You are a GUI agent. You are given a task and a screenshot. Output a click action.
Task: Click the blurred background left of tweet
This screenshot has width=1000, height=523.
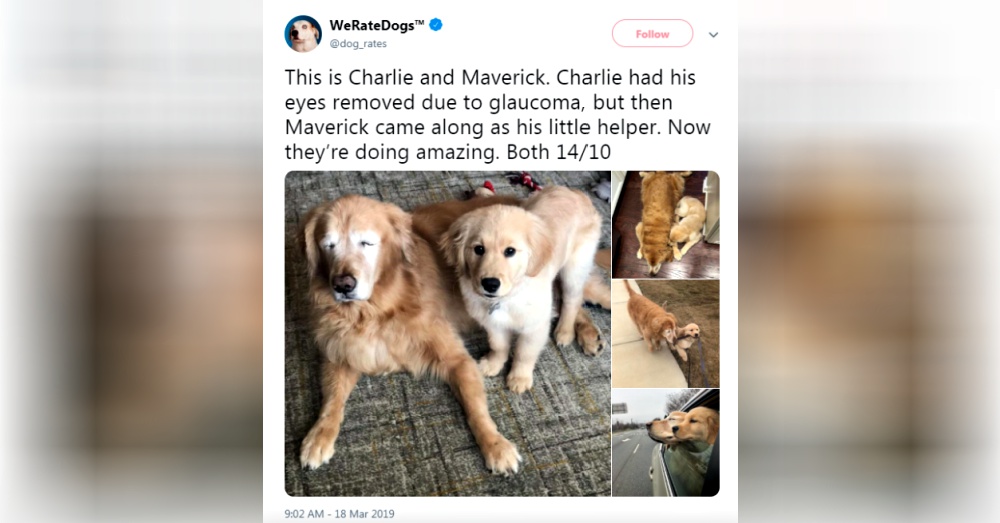coord(131,262)
